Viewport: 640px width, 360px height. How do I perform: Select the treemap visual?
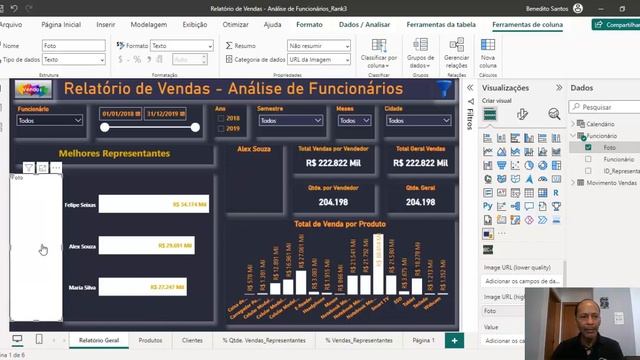point(556,165)
